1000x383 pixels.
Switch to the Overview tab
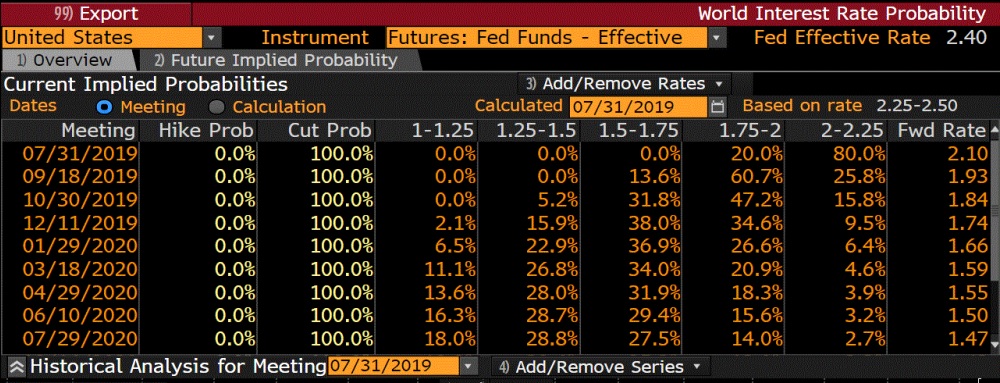(64, 61)
